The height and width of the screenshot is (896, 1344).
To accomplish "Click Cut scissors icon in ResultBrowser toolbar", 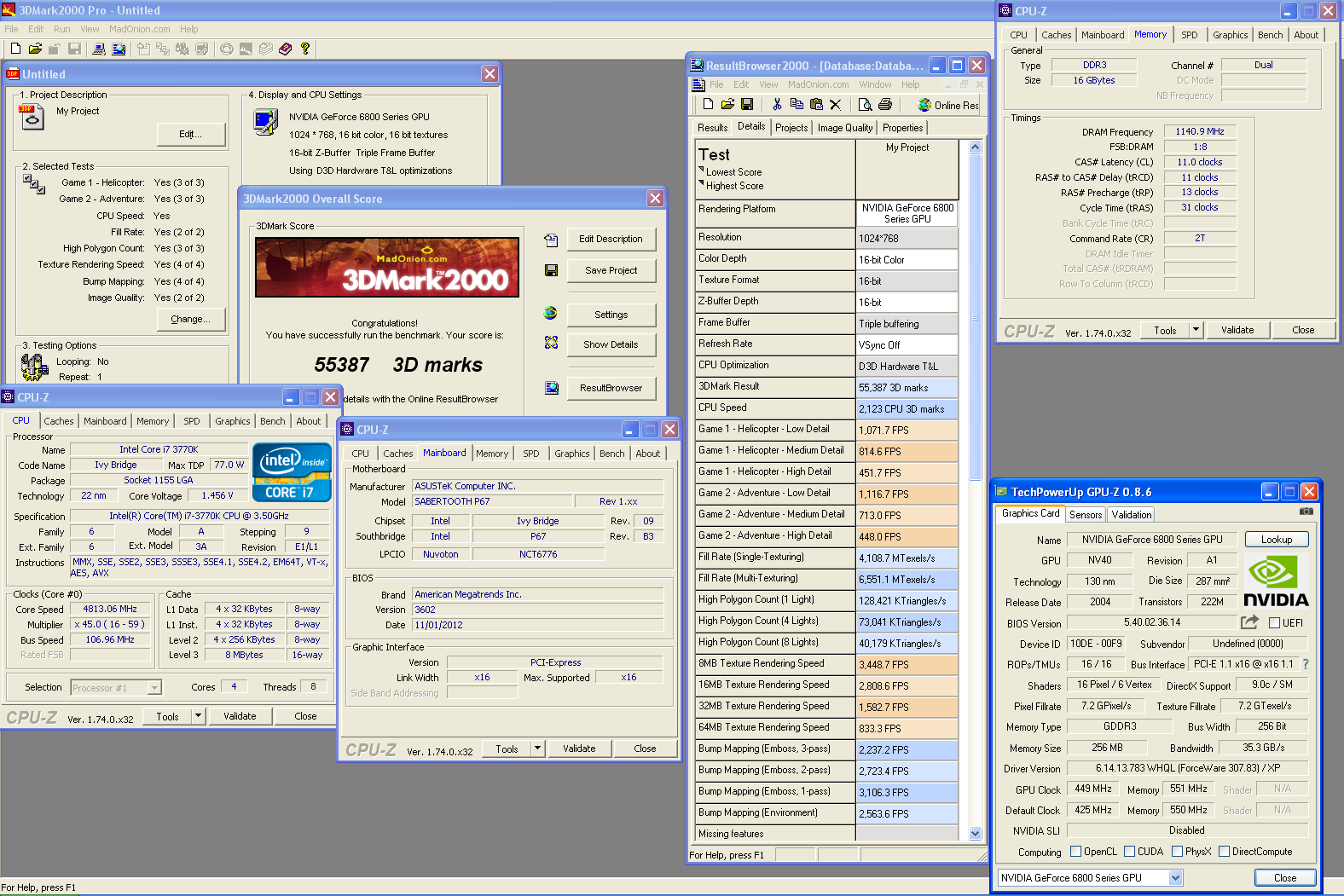I will [x=777, y=104].
